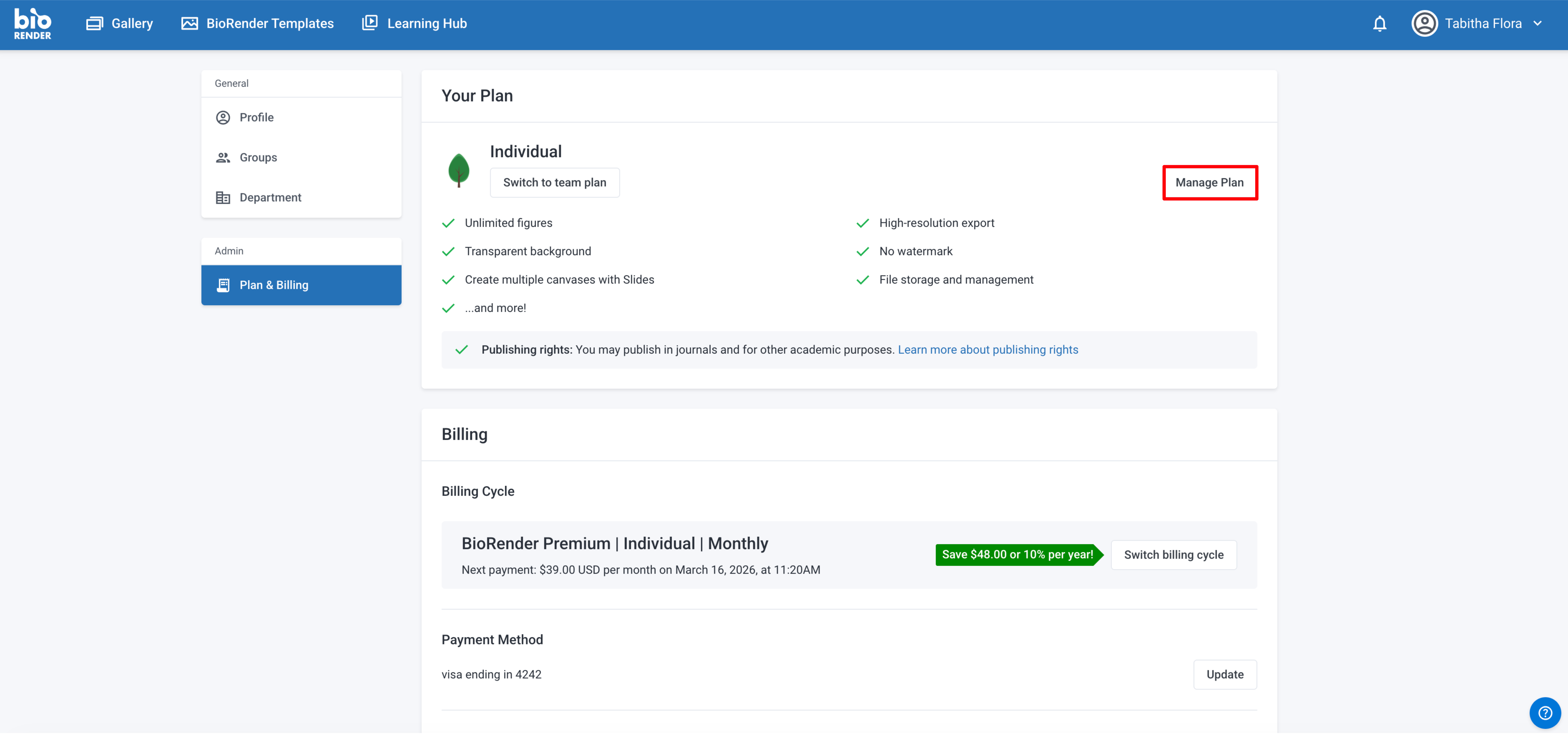
Task: Click the BioRender Templates image icon
Action: point(189,24)
